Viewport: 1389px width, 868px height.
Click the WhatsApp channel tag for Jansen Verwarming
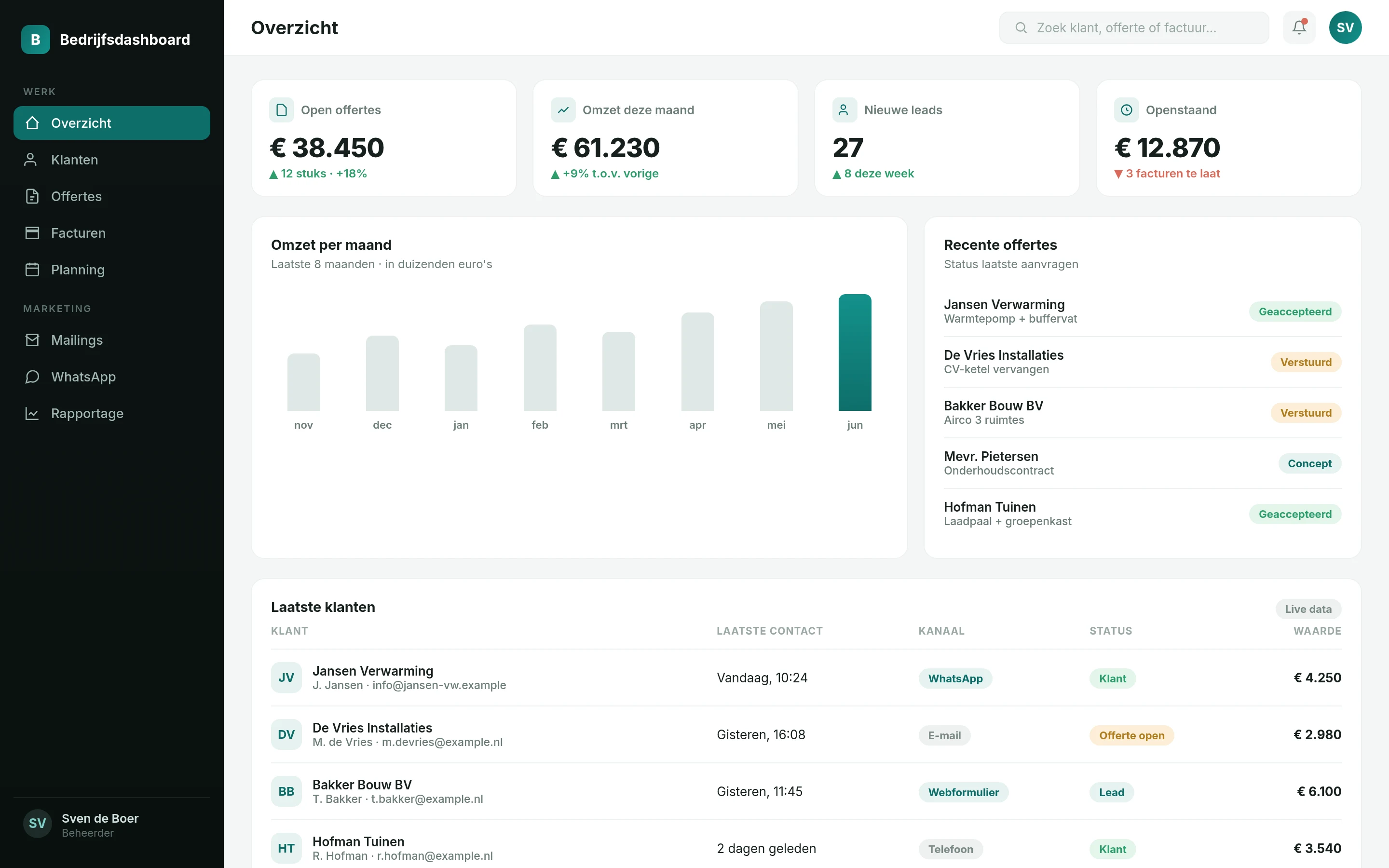955,678
